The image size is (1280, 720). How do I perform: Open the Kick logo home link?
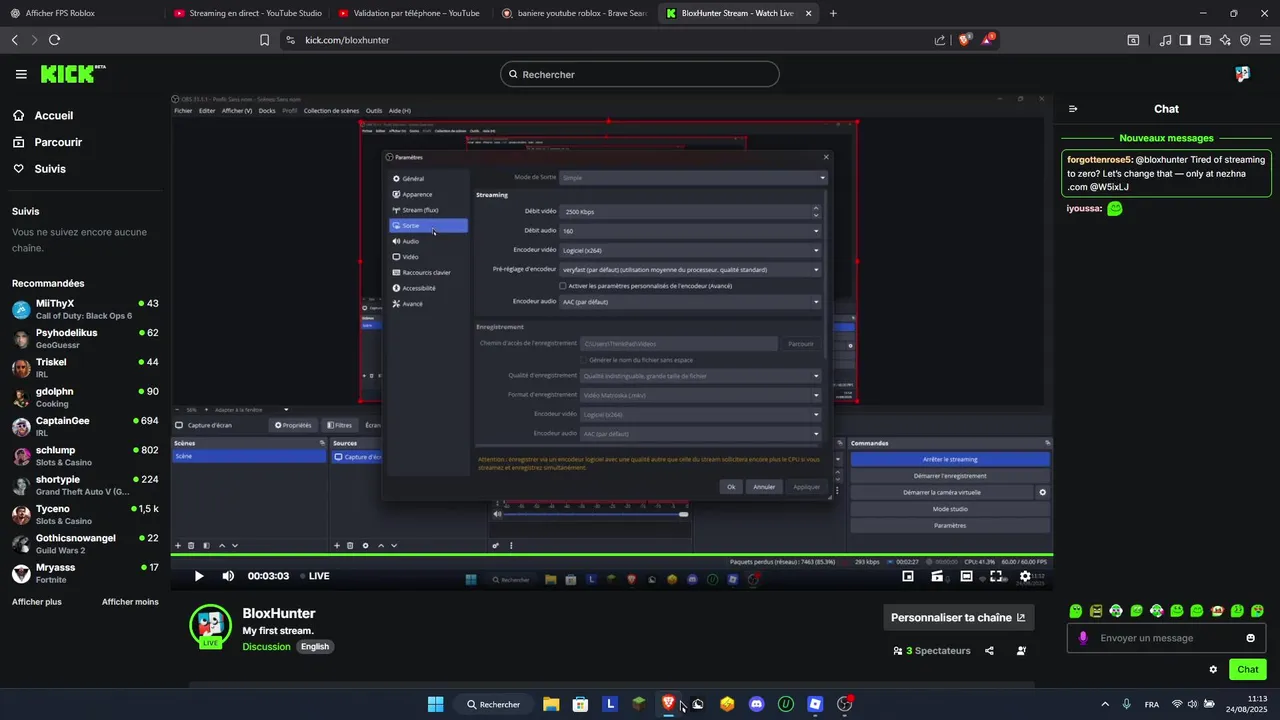73,74
